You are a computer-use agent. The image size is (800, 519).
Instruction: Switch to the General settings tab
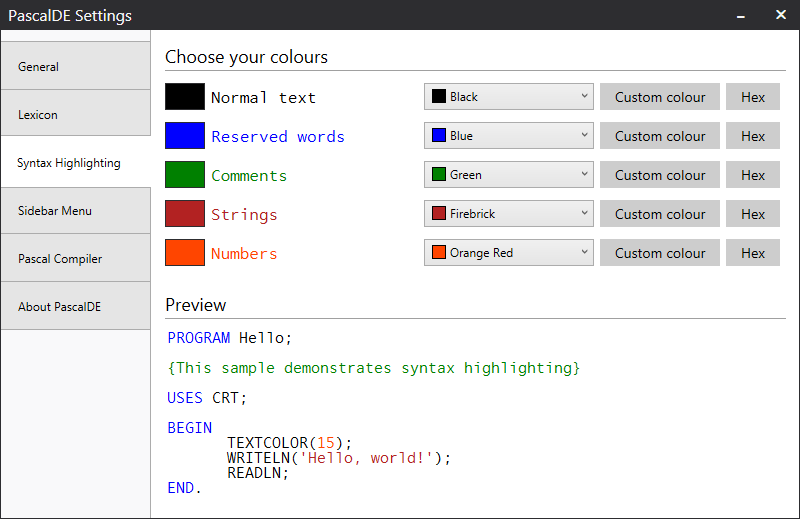click(x=76, y=67)
